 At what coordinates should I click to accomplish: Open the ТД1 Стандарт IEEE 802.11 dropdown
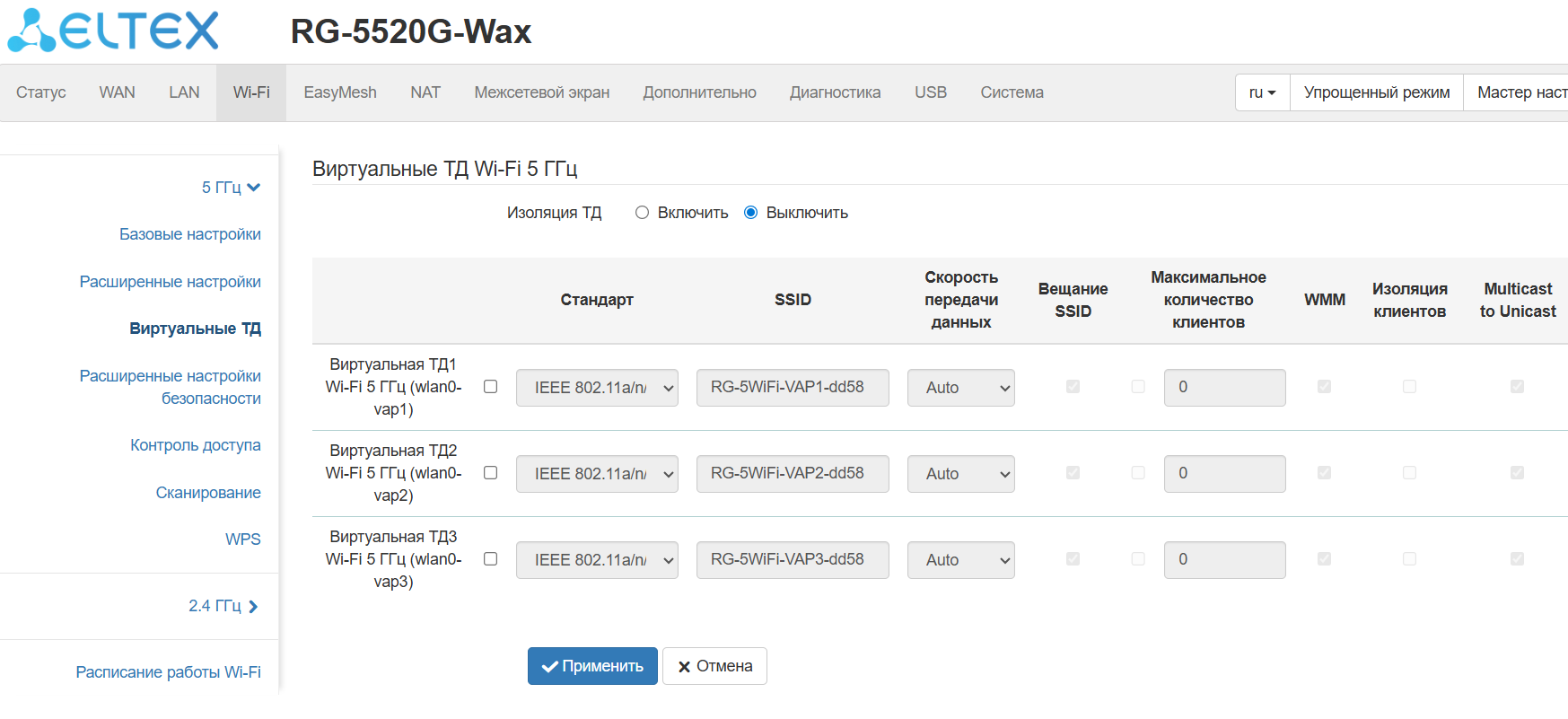click(x=597, y=388)
